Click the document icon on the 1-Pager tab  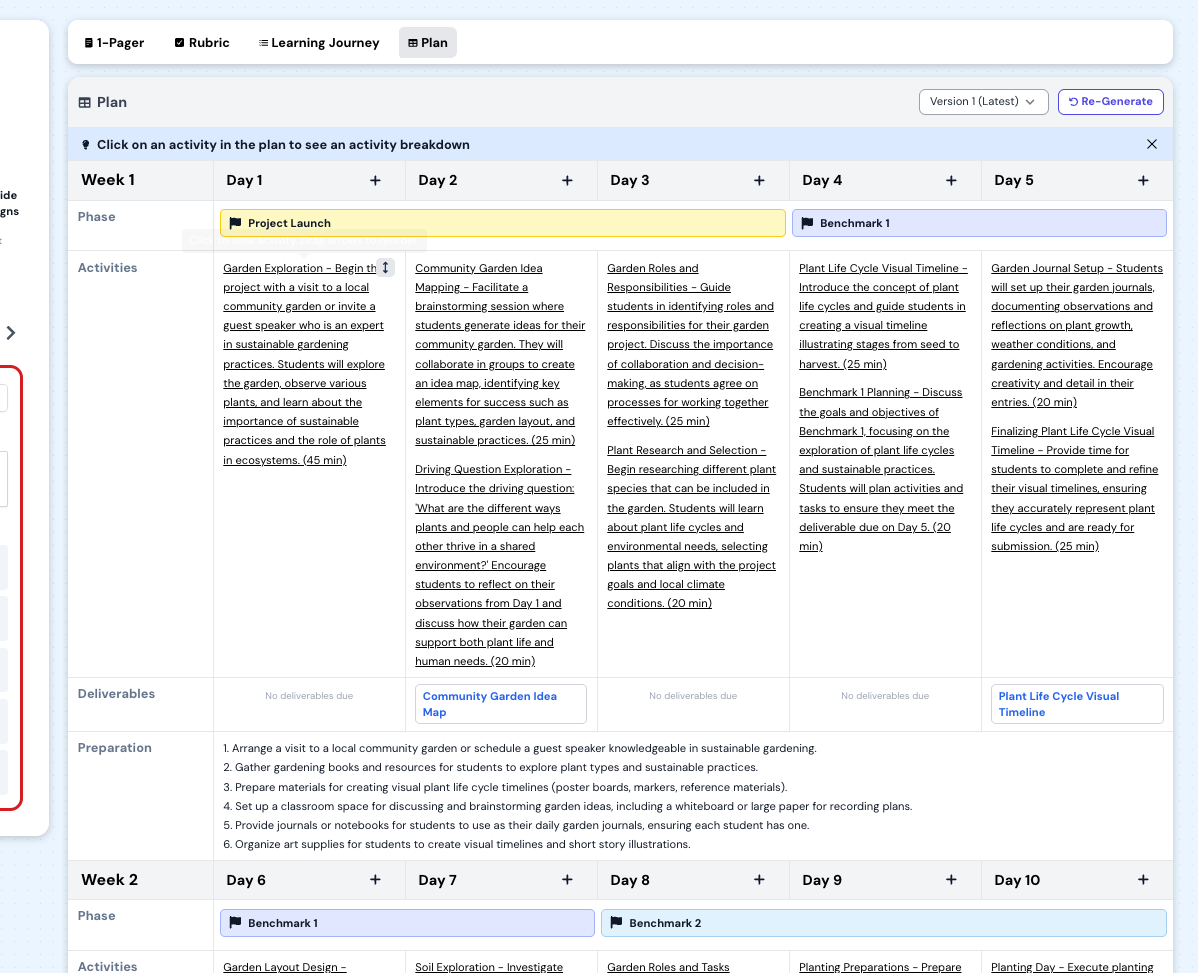(87, 42)
